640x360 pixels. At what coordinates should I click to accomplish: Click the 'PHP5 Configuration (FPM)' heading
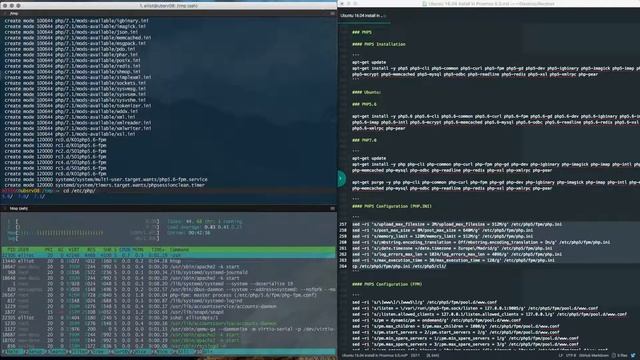pos(387,284)
